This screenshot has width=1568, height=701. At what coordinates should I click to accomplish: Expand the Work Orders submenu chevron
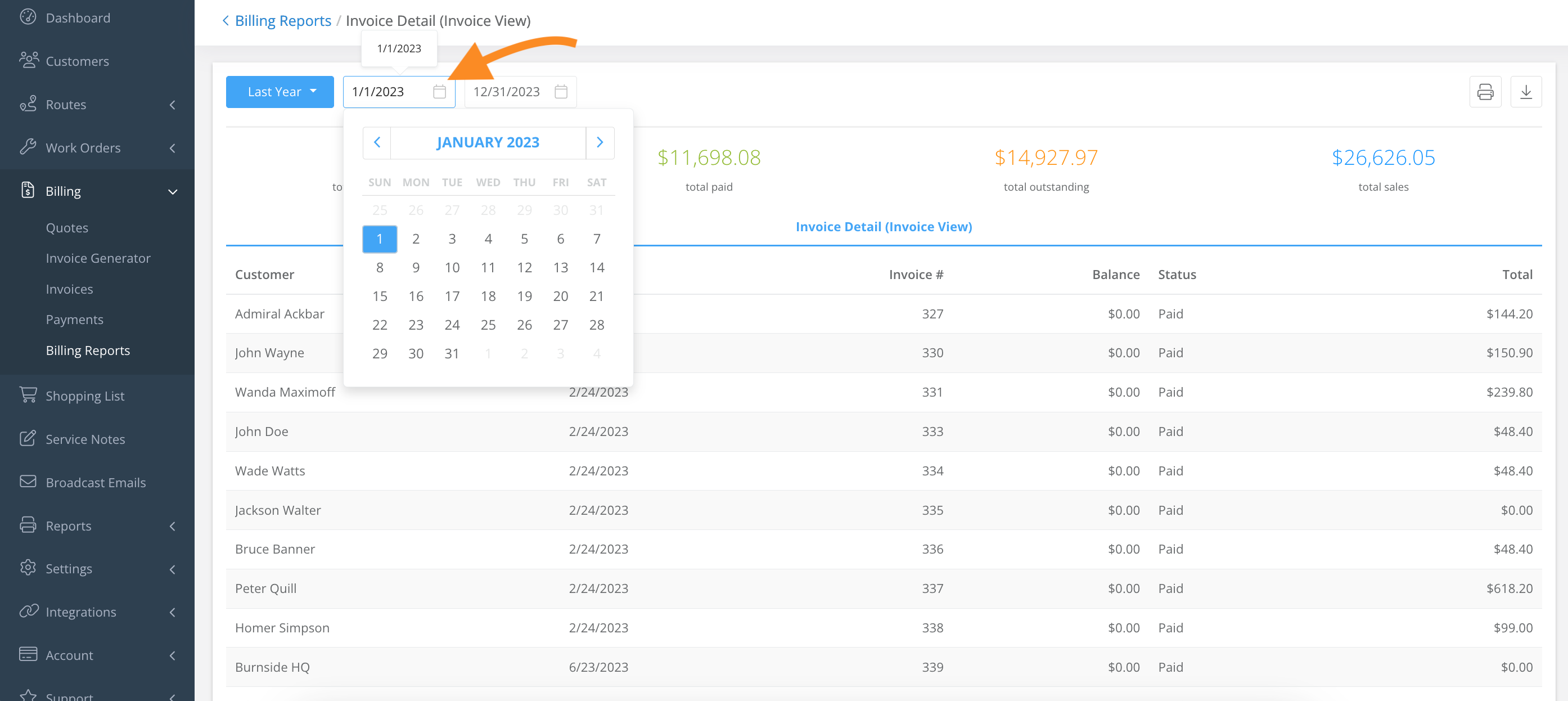(173, 148)
